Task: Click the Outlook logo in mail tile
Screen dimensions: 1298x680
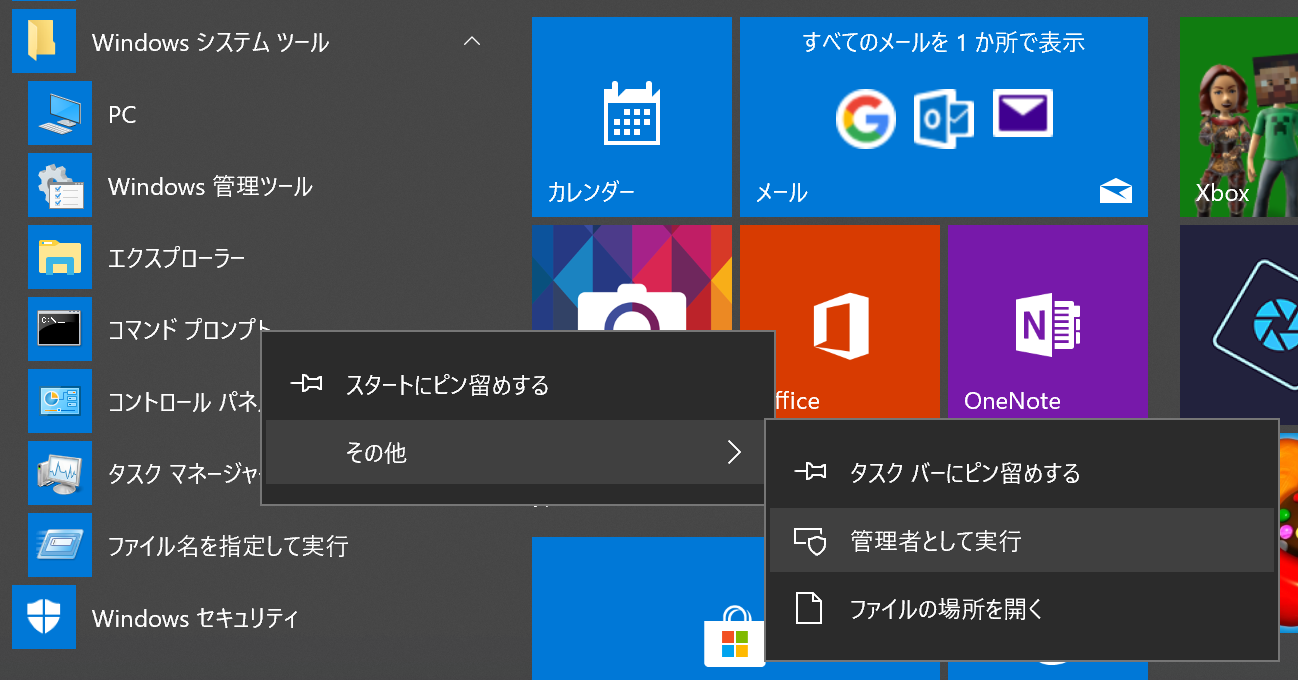Action: pyautogui.click(x=944, y=117)
